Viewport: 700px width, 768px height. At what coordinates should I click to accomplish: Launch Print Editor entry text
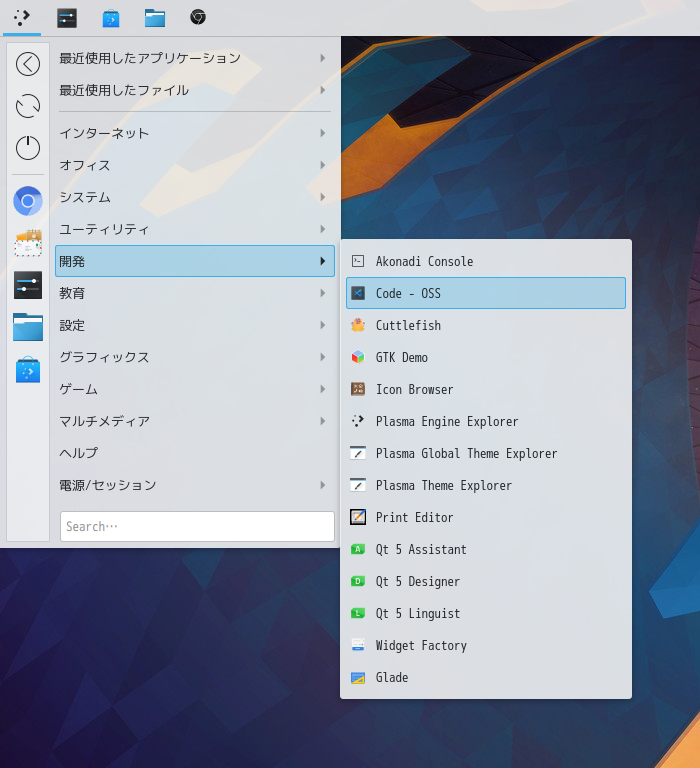coord(414,517)
